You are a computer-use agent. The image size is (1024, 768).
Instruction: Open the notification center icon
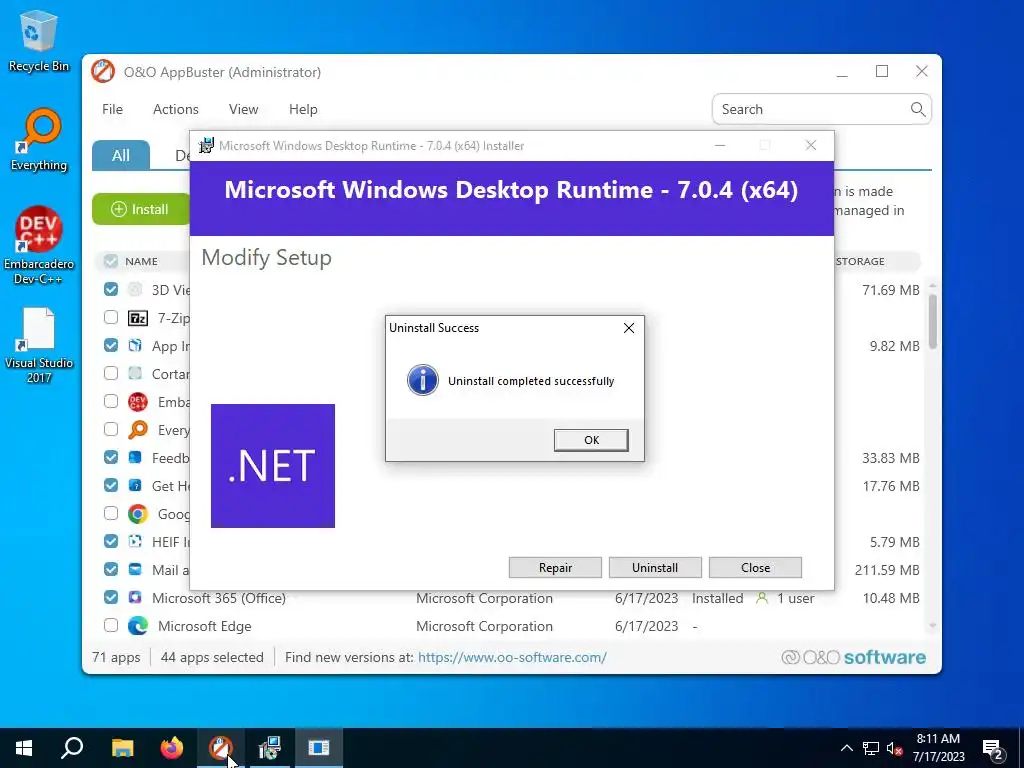993,748
